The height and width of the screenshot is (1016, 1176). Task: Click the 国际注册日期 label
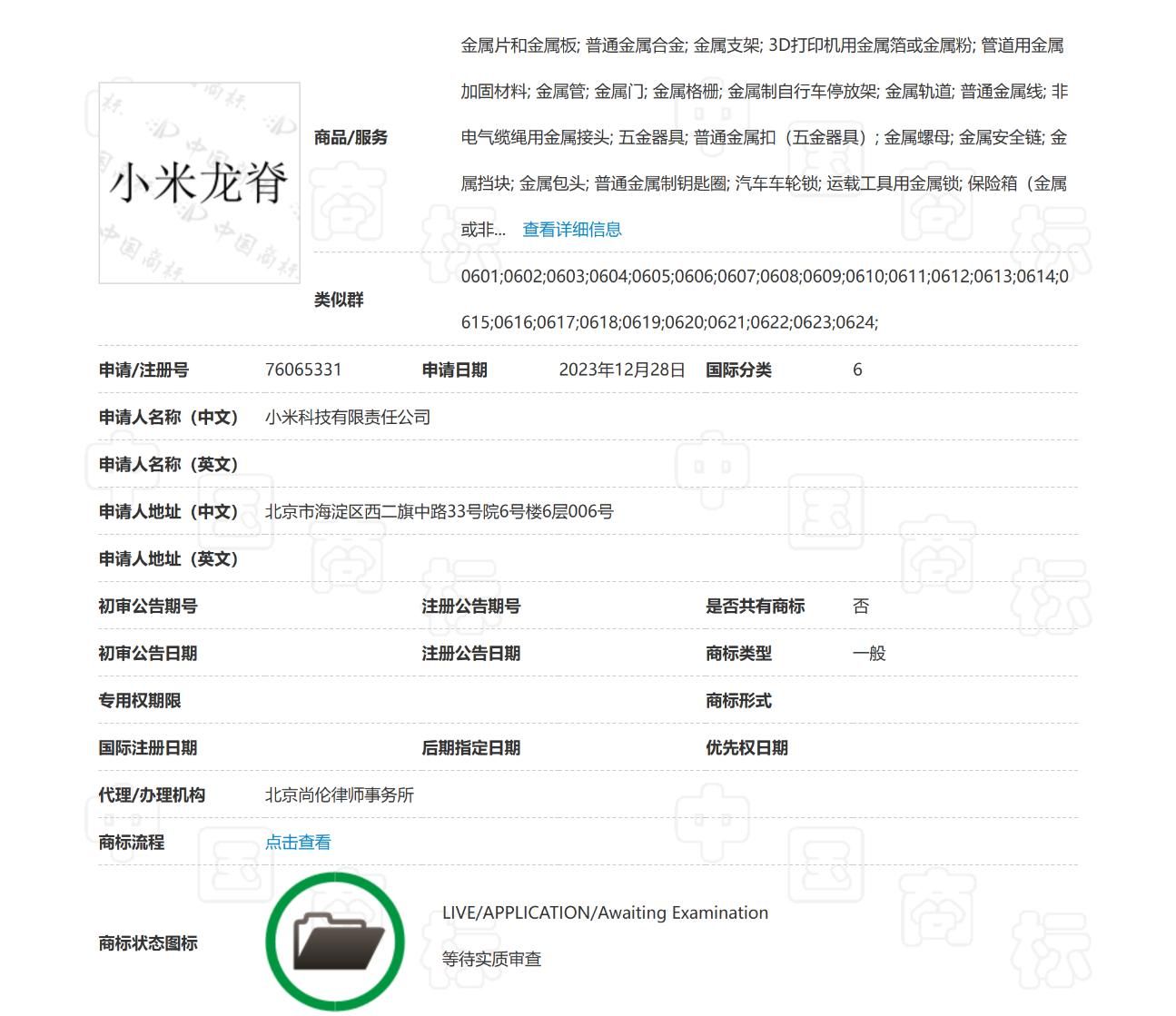tap(148, 748)
